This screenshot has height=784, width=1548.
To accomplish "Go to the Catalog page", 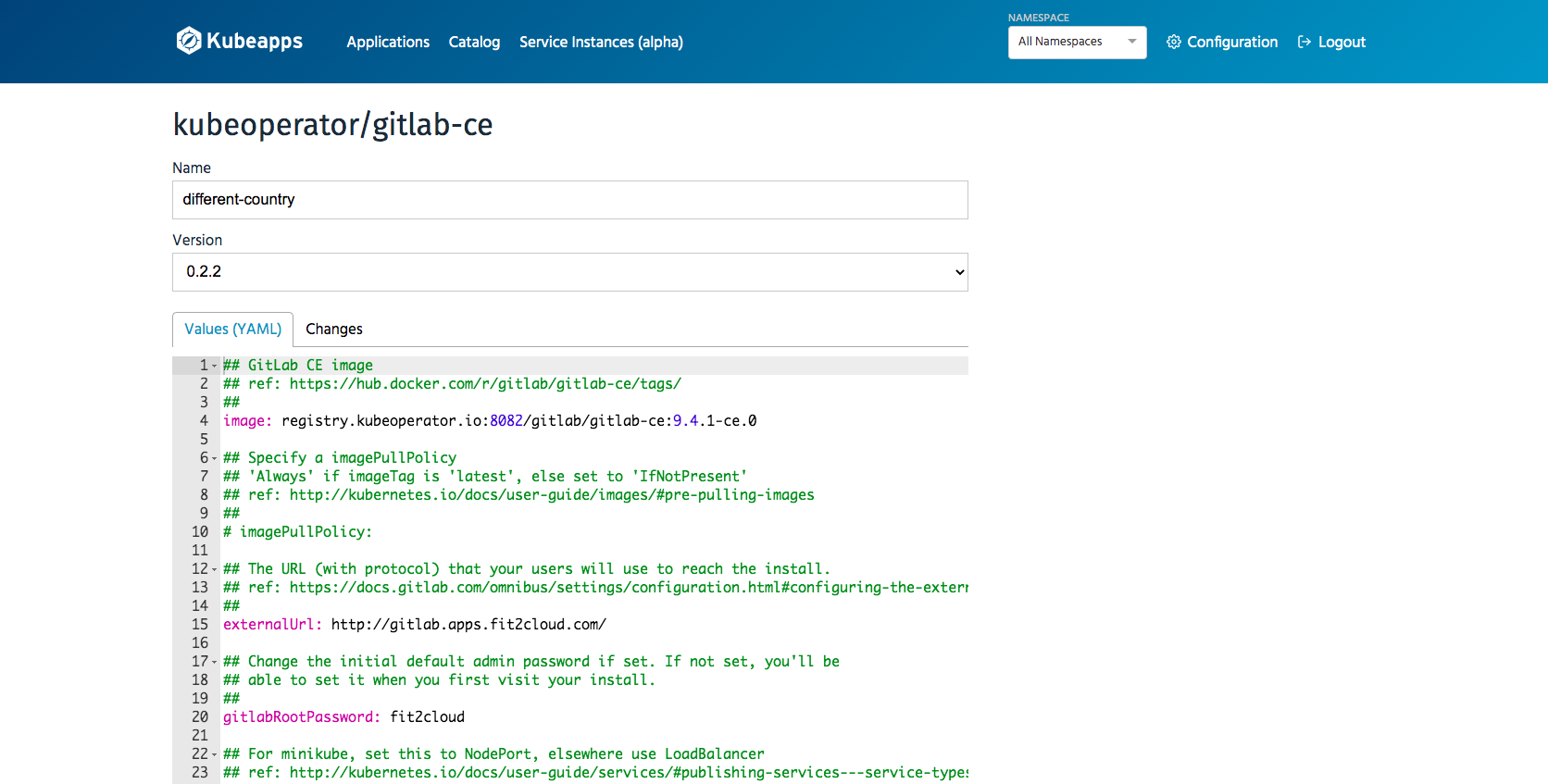I will pos(474,42).
